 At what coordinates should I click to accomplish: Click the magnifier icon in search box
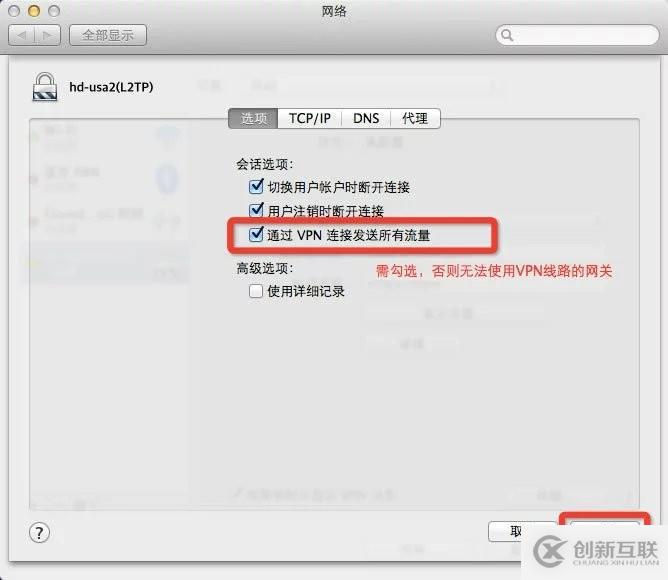tap(507, 35)
